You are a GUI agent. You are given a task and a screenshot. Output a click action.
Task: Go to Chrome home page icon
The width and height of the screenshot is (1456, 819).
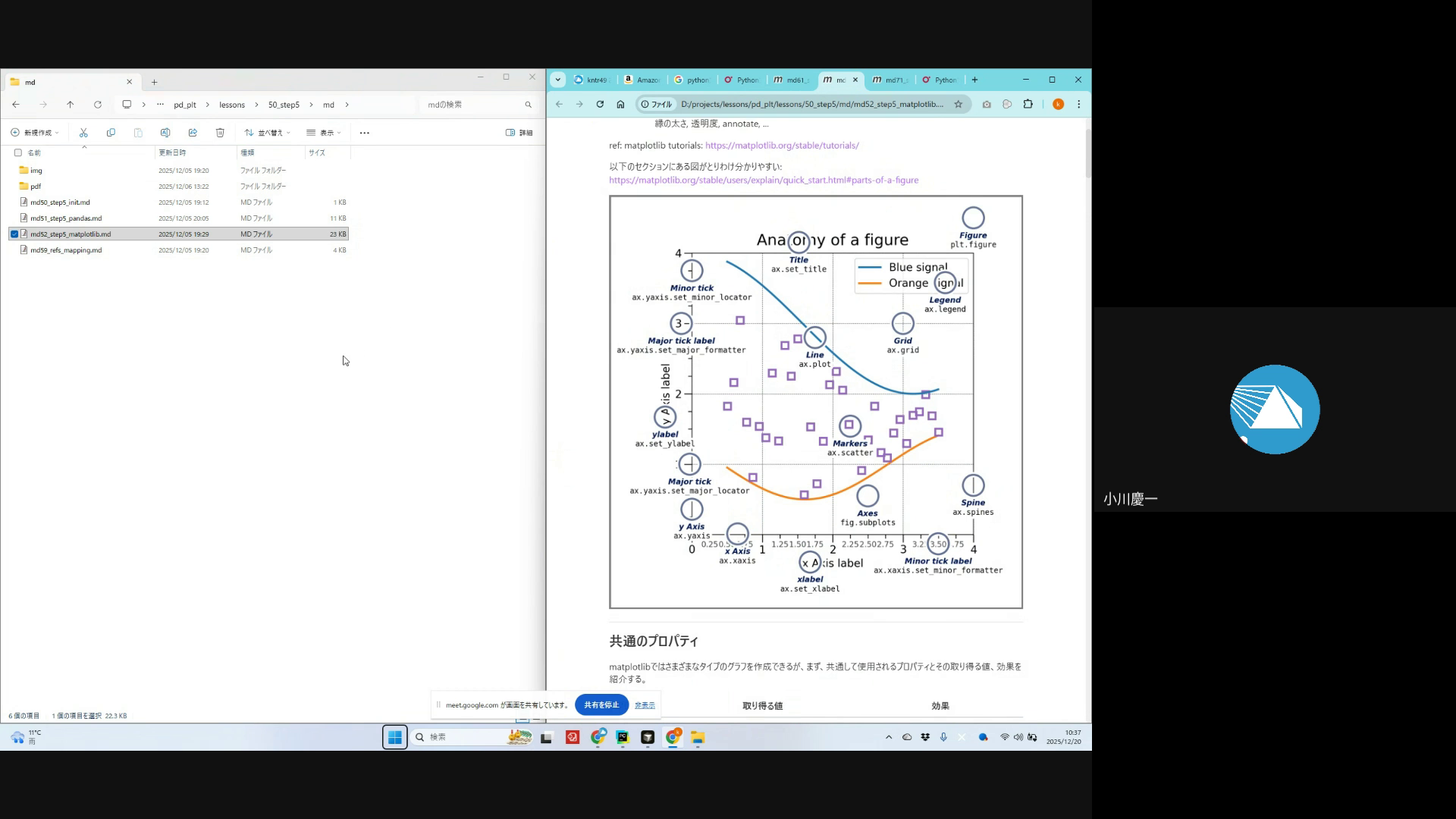coord(620,105)
